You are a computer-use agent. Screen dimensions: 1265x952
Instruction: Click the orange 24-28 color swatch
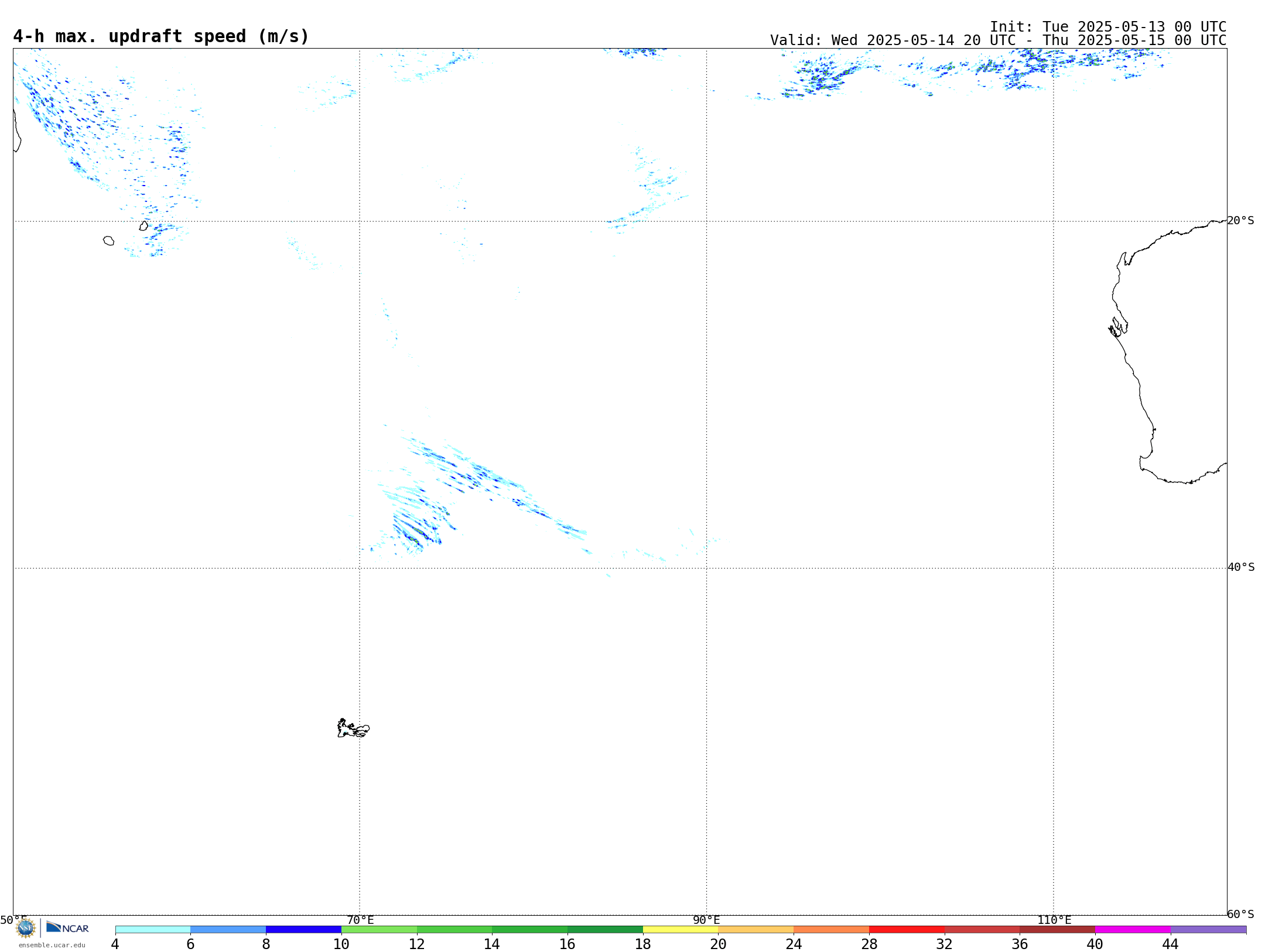click(x=831, y=929)
